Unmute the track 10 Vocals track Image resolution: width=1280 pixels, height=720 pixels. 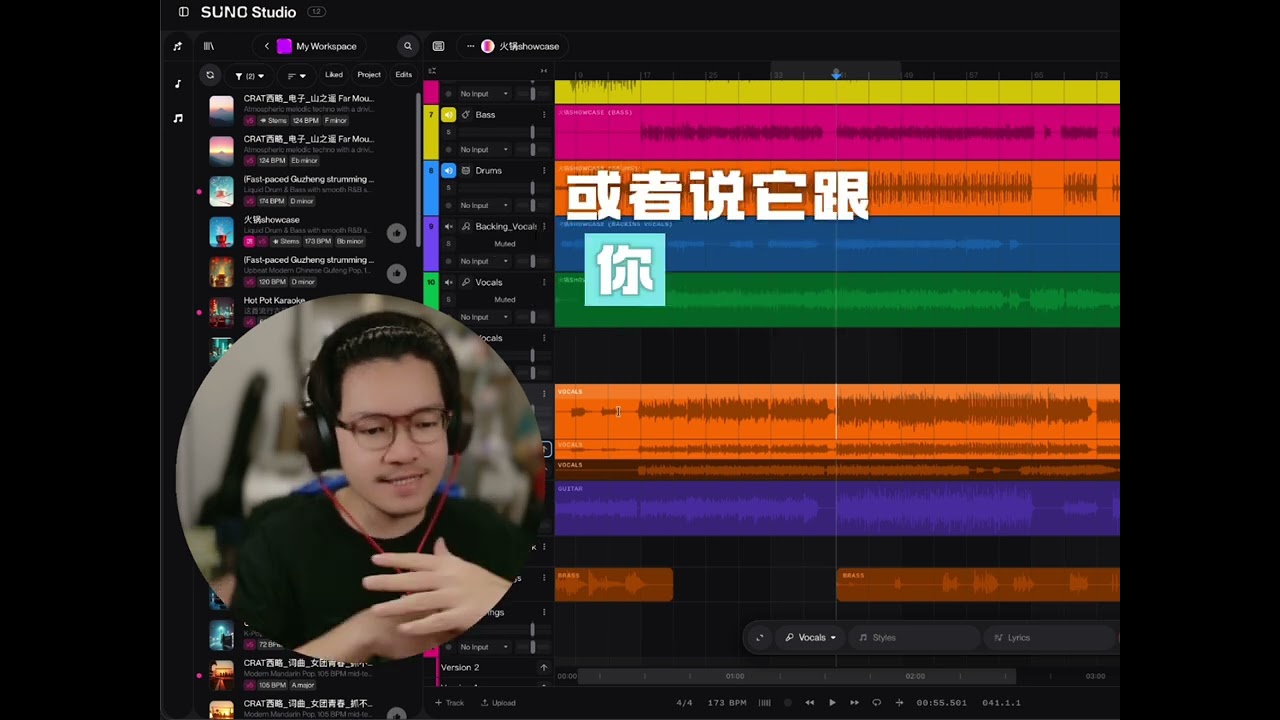(x=448, y=283)
